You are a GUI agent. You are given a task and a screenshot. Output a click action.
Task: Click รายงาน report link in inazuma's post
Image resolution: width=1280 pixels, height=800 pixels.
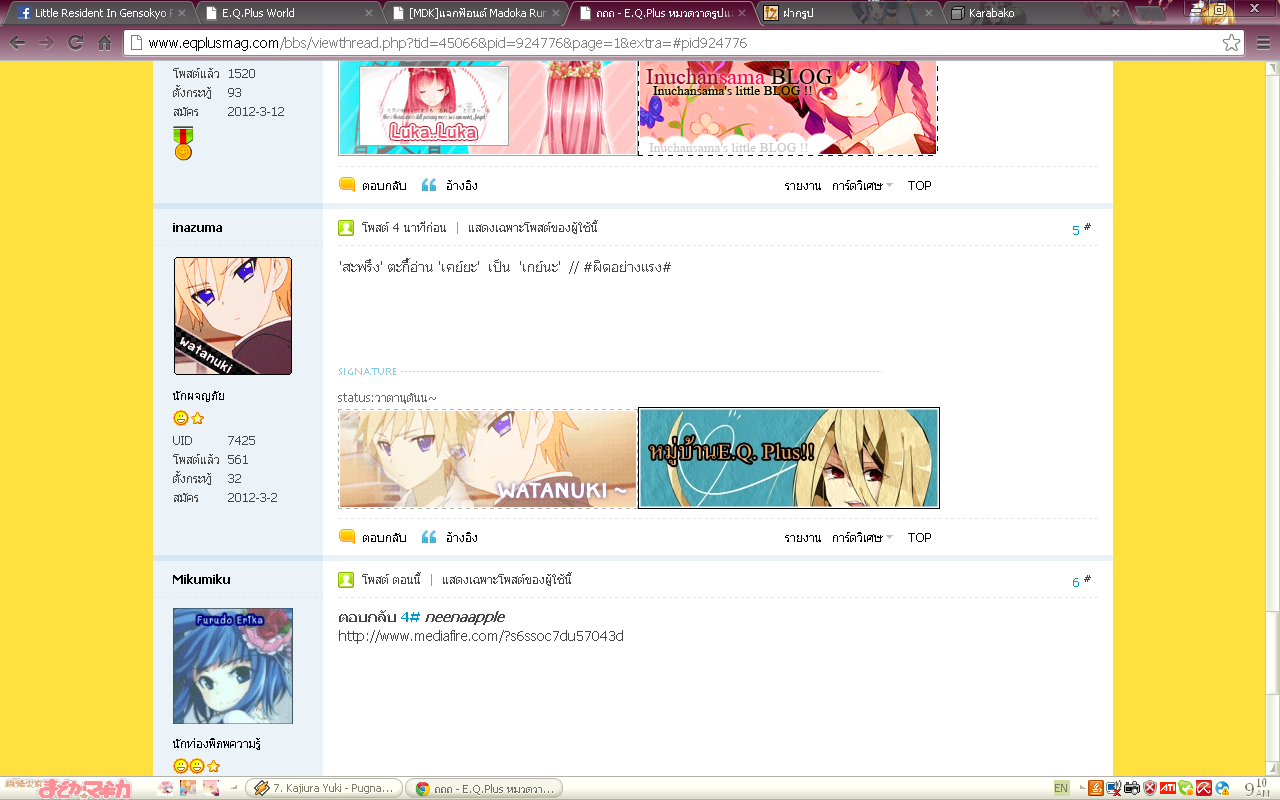[802, 538]
